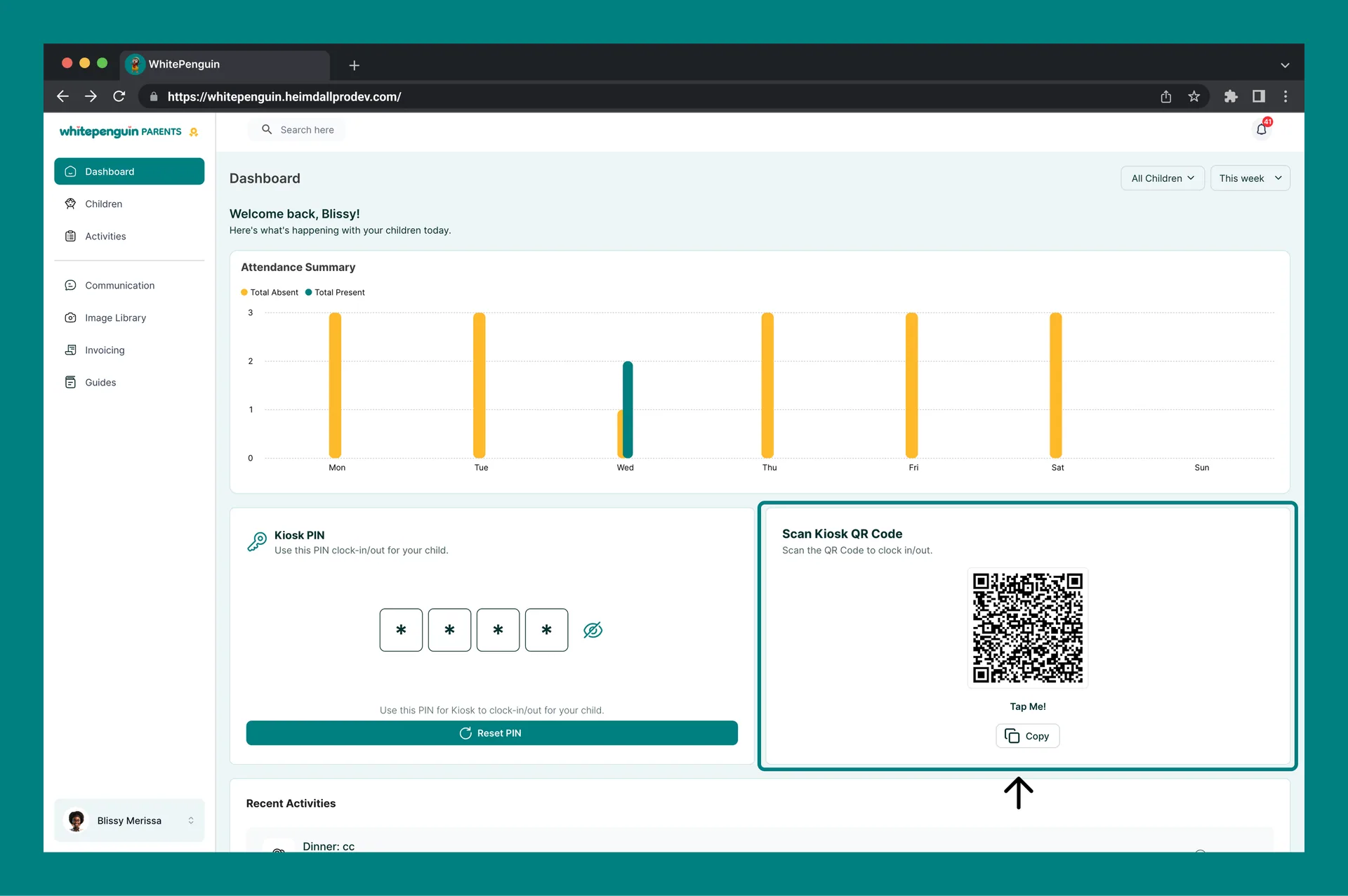Screen dimensions: 1348x896
Task: Click the Image Library camera icon
Action: [70, 317]
